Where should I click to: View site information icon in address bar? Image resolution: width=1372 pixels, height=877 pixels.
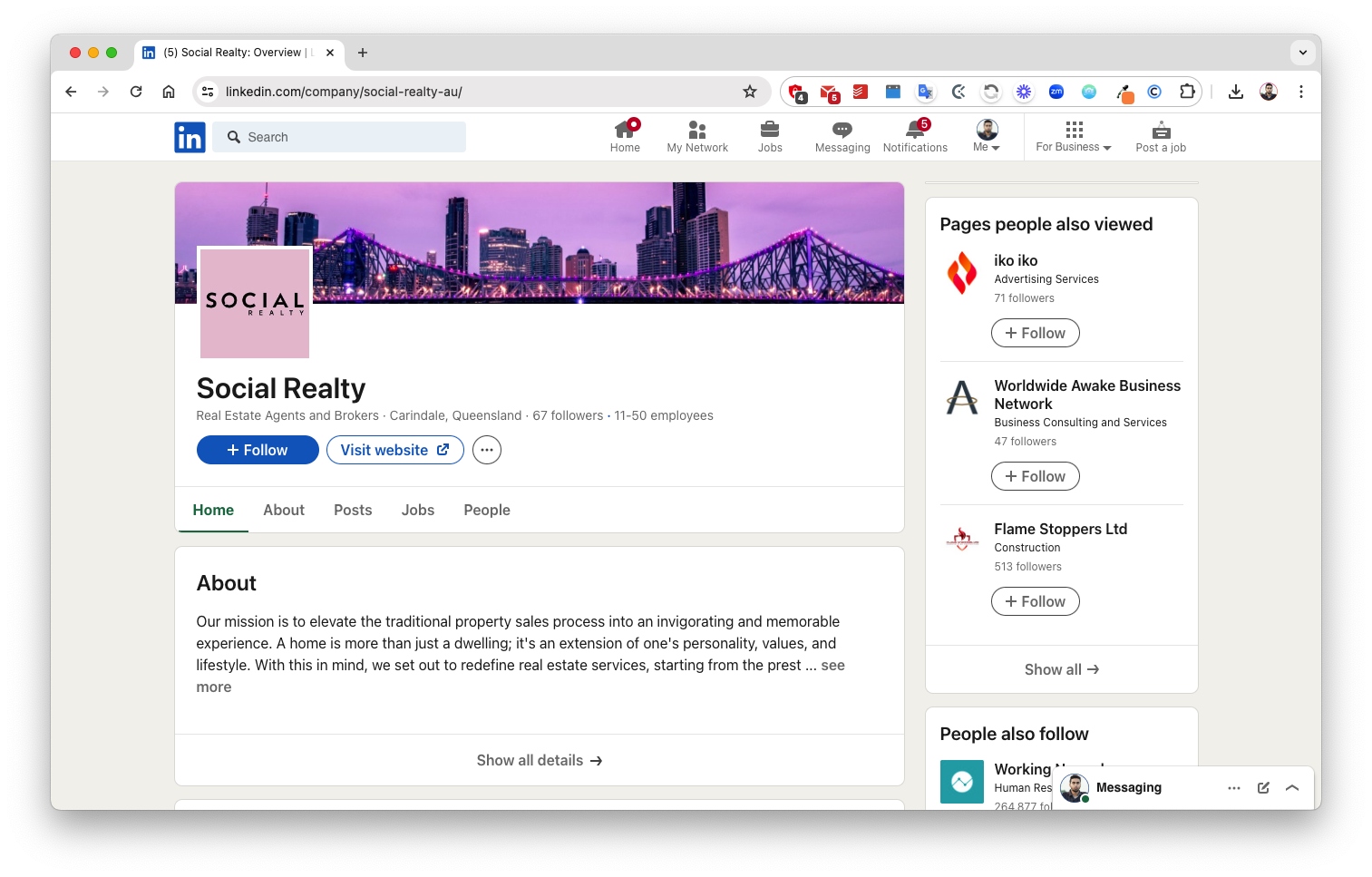tap(208, 92)
